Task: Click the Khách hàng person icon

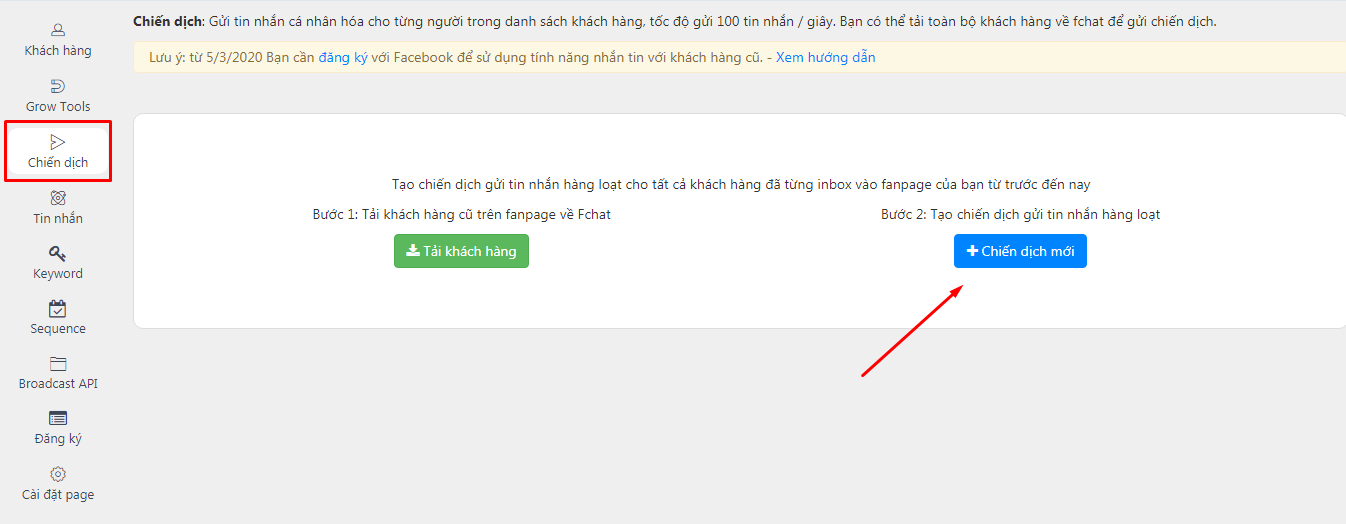Action: pos(58,31)
